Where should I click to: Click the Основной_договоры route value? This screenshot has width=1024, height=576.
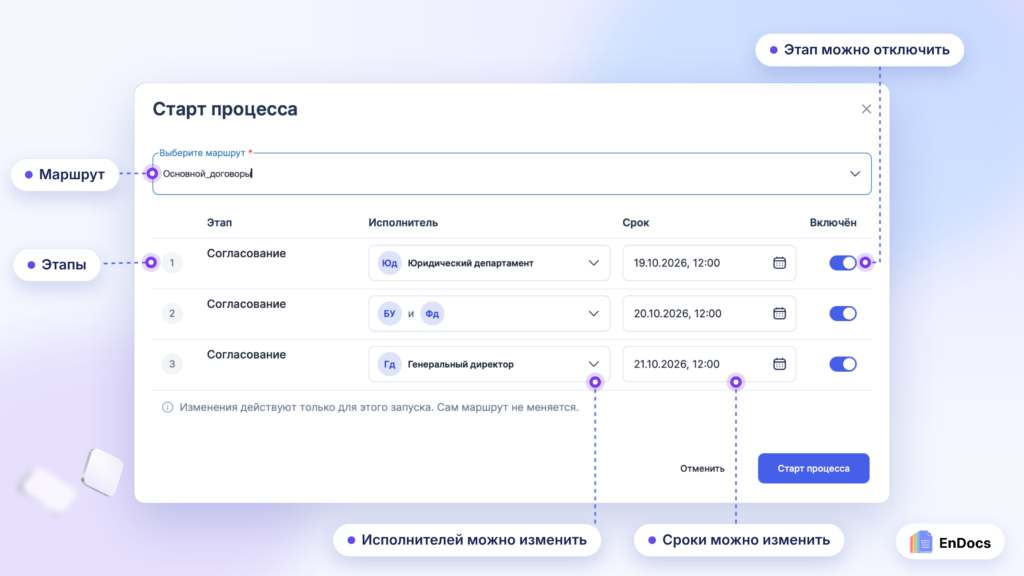207,174
